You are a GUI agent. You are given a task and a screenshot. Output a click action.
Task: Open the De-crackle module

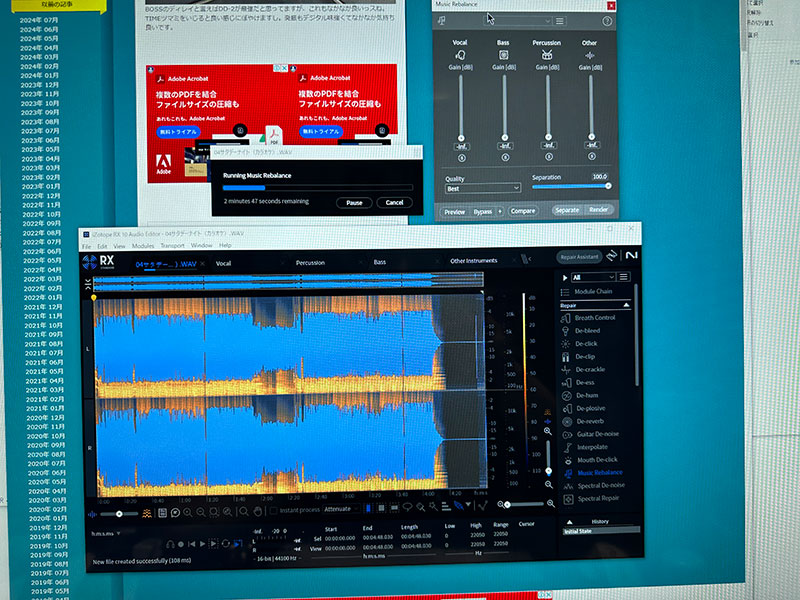click(584, 369)
